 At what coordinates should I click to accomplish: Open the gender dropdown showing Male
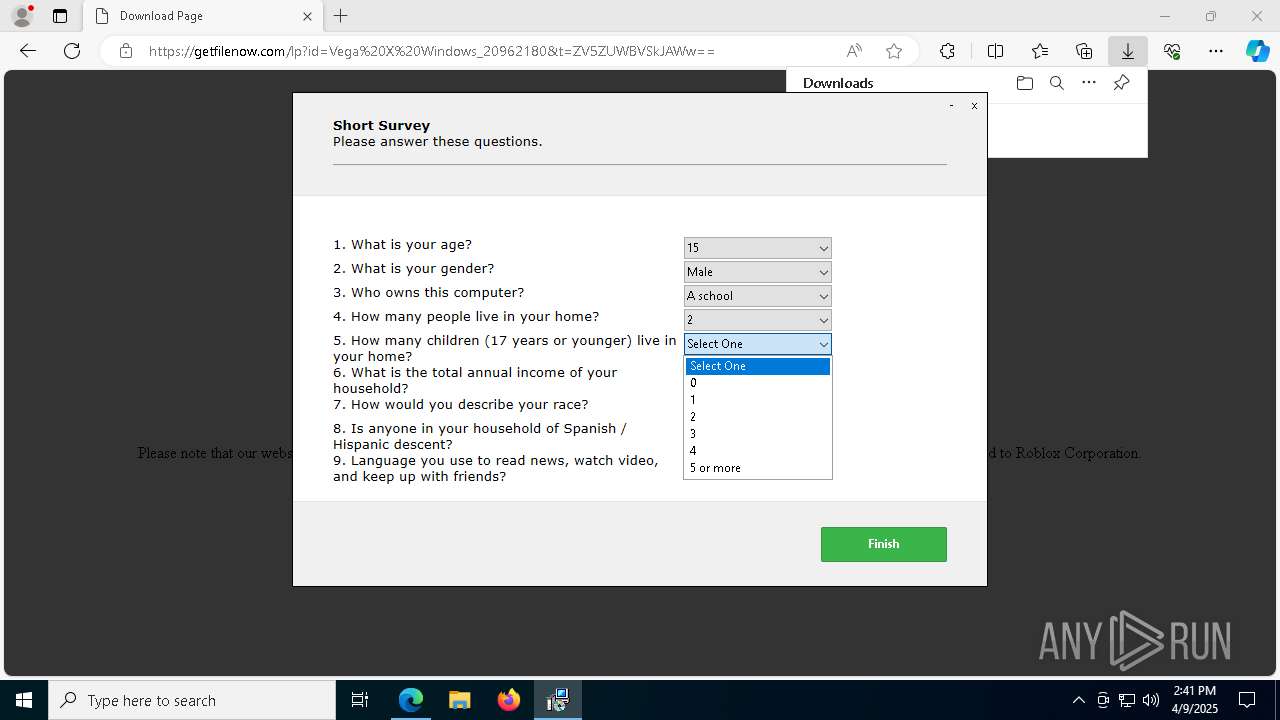(758, 272)
